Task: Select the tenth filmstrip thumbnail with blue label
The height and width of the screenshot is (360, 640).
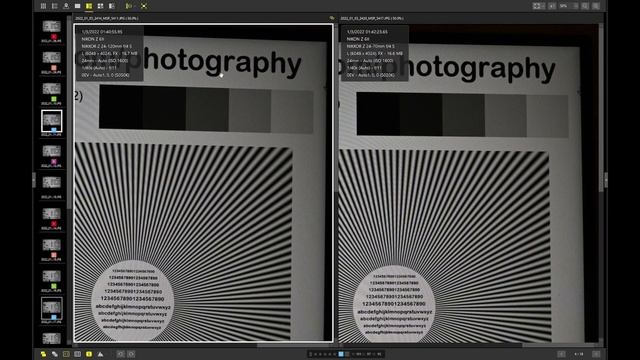Action: tap(51, 308)
